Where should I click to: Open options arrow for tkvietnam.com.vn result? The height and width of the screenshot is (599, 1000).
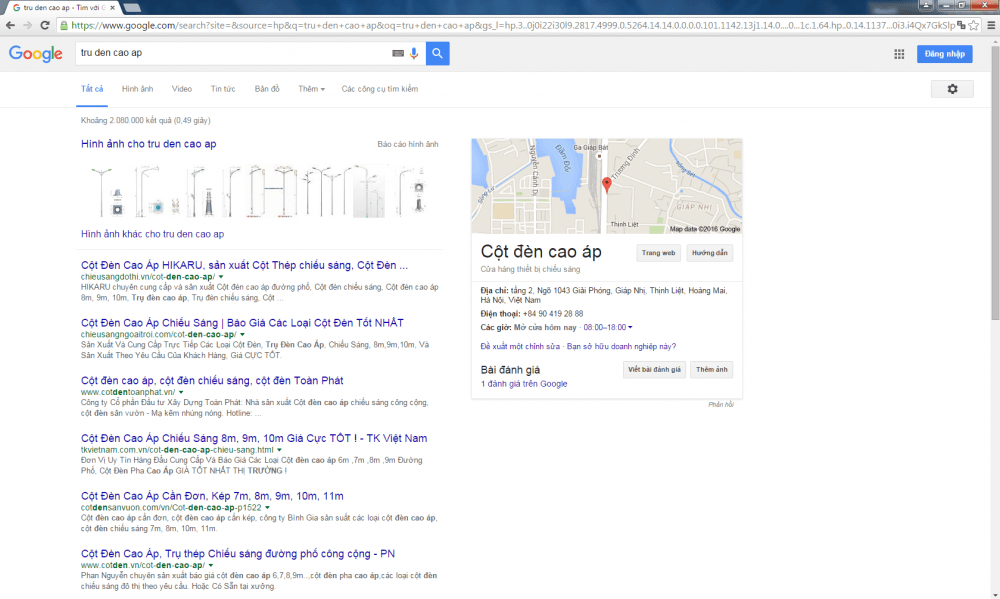coord(279,450)
